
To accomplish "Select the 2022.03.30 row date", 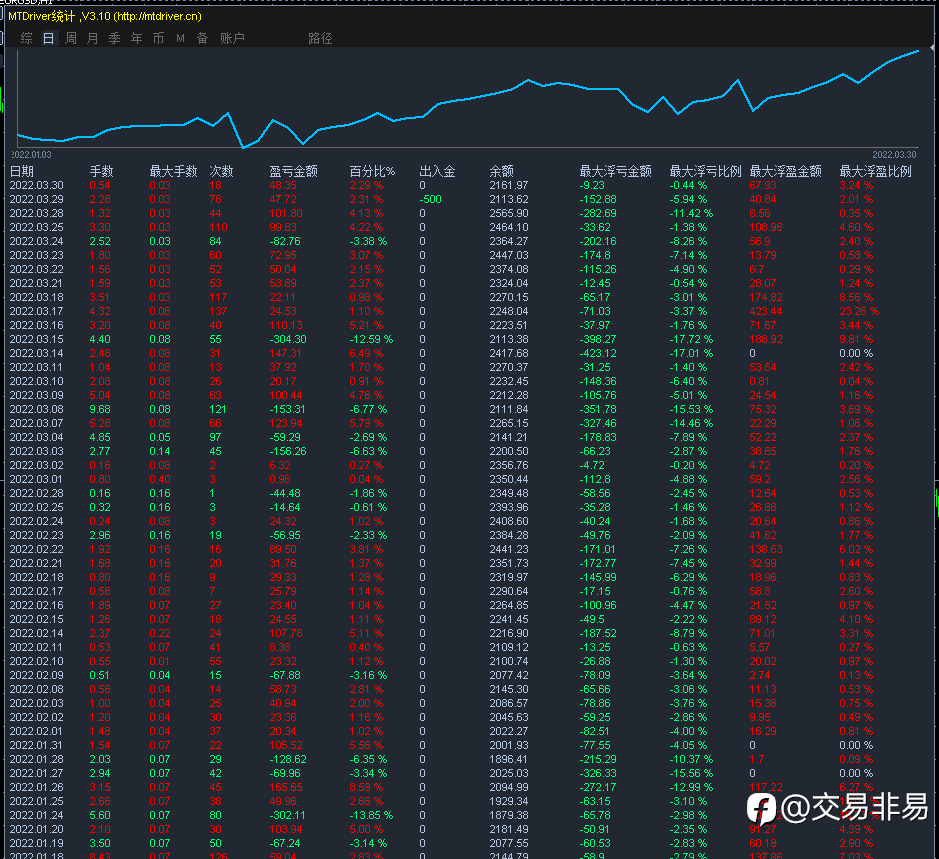I will click(x=36, y=185).
